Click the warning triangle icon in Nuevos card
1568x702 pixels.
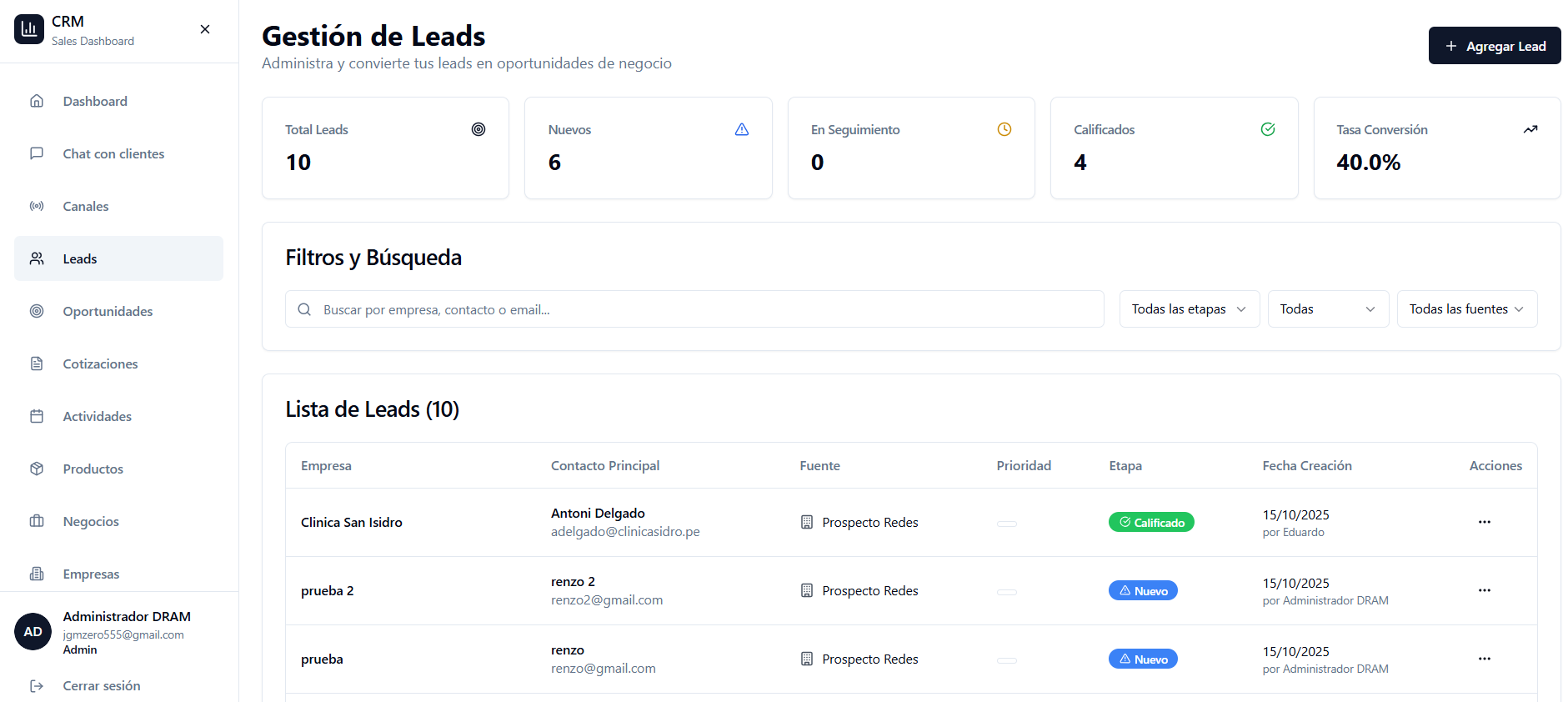741,129
